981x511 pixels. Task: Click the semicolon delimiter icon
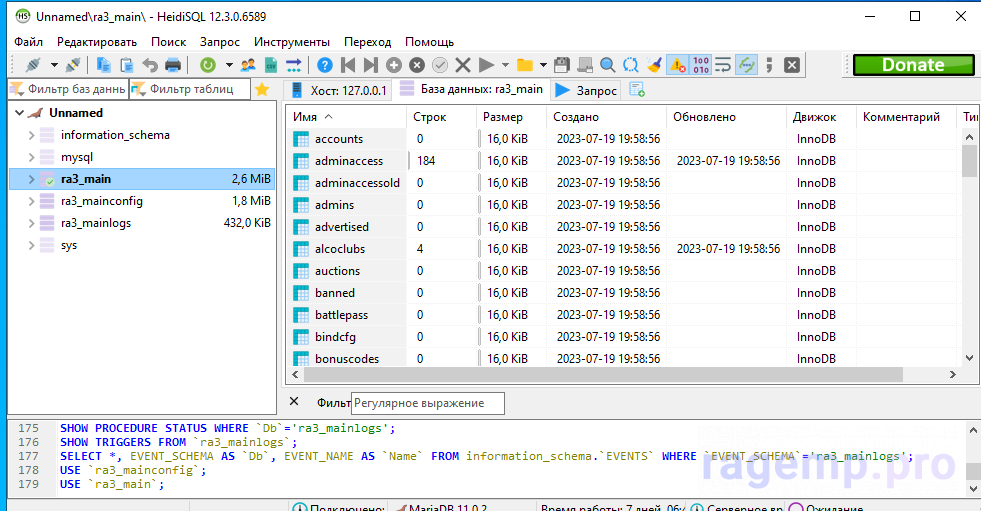pos(770,65)
